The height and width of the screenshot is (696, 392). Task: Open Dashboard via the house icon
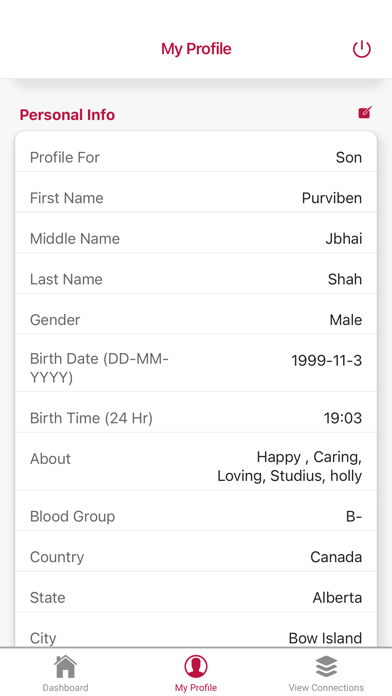pos(65,666)
